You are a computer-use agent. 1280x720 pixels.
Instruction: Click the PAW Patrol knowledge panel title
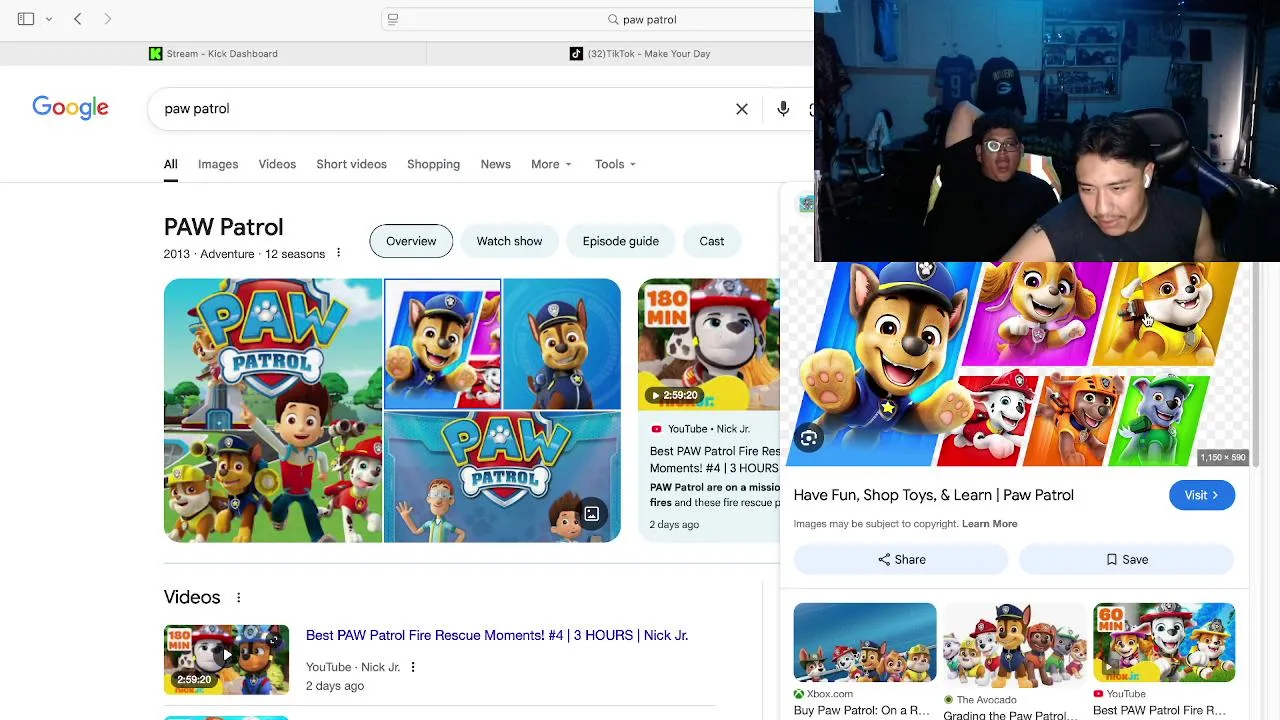coord(224,227)
